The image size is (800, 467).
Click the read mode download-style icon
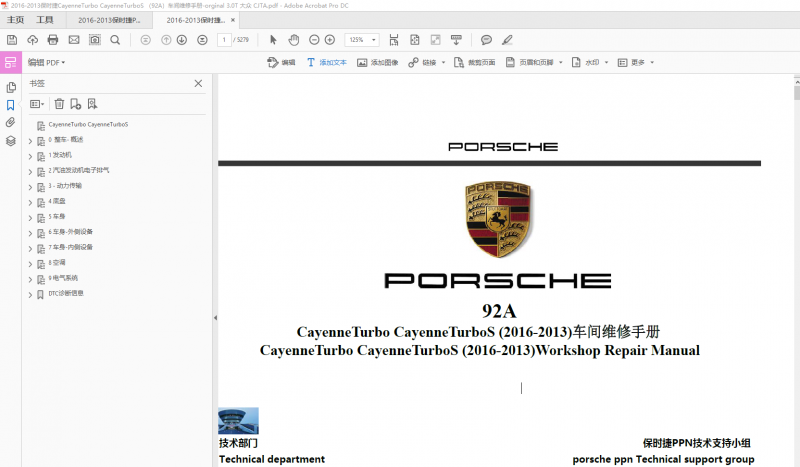[x=456, y=40]
